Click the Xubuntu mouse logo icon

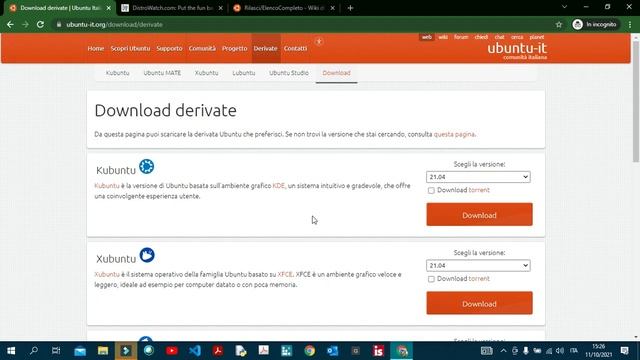(x=147, y=255)
